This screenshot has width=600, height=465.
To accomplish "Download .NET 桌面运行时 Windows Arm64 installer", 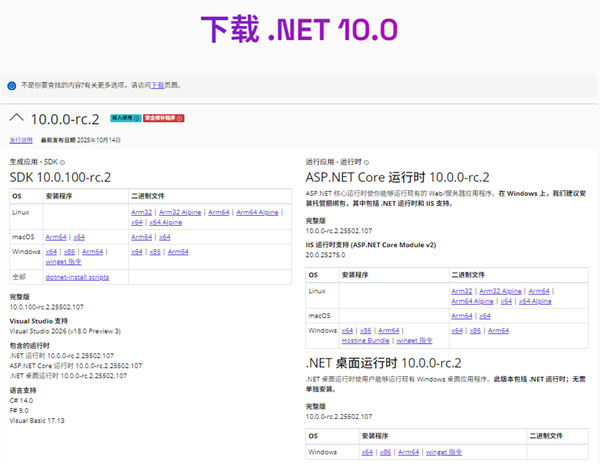I will point(408,452).
